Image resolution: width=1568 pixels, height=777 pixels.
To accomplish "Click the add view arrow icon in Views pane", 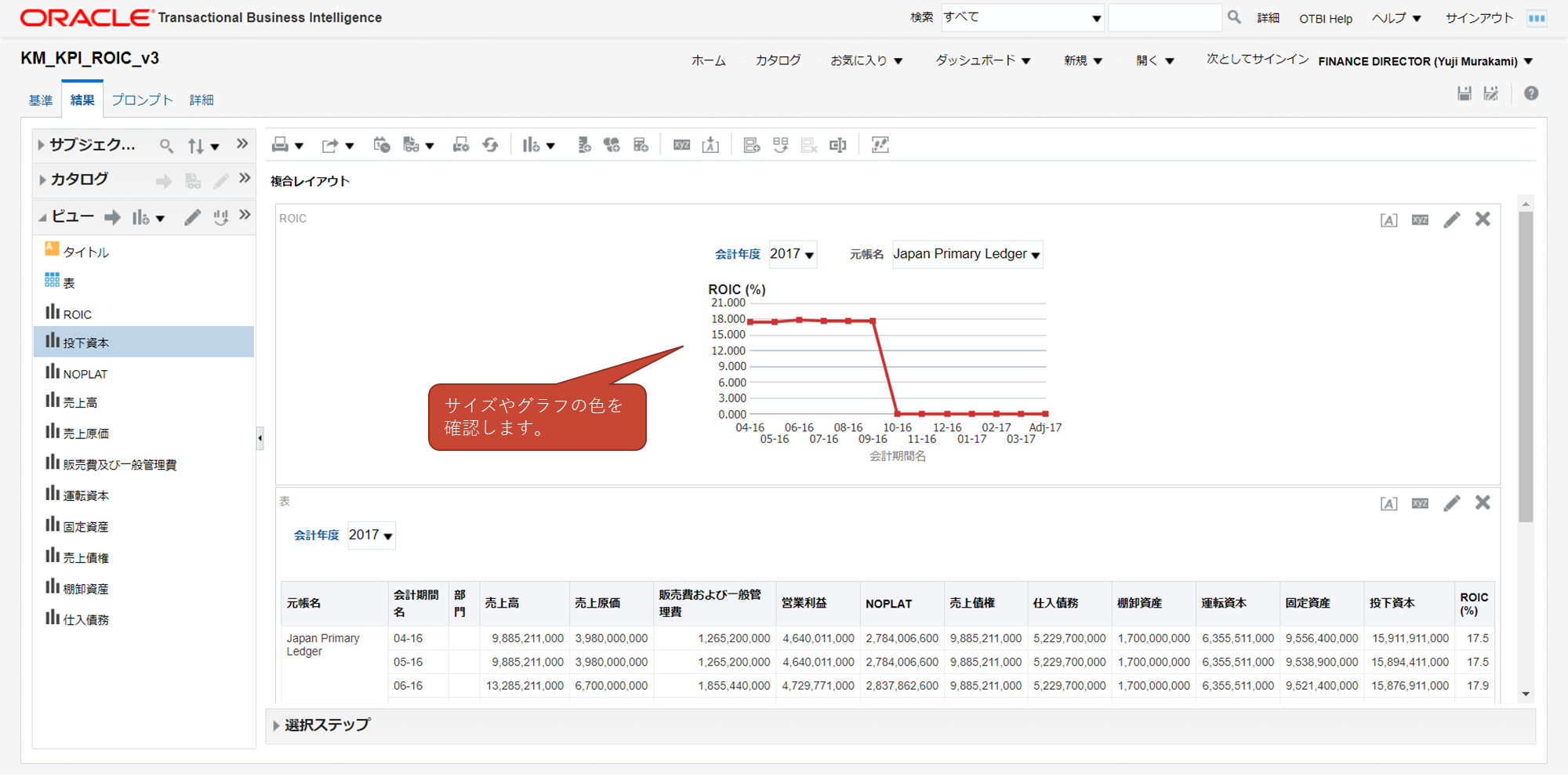I will [113, 217].
